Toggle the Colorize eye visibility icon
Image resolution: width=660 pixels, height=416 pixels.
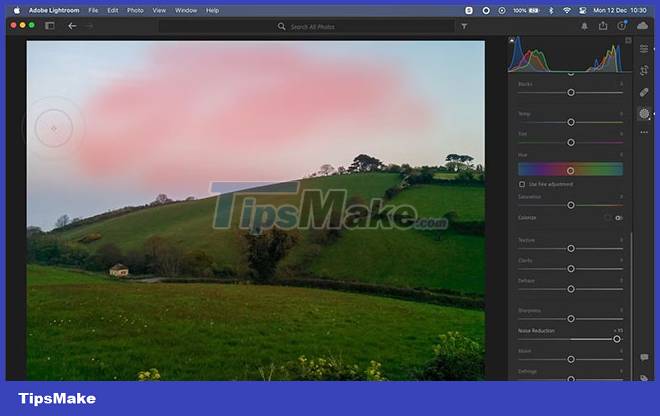[x=619, y=218]
